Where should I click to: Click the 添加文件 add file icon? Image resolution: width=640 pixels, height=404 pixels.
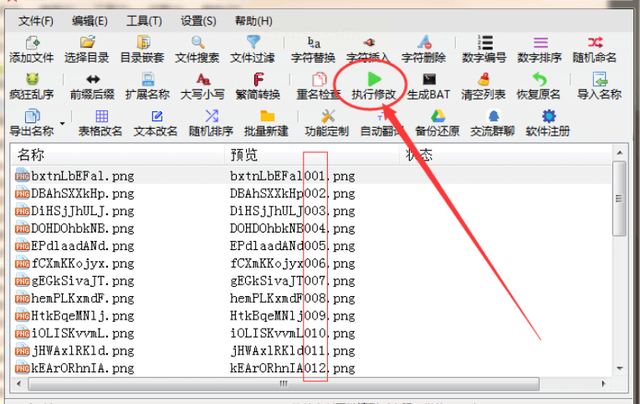click(32, 49)
